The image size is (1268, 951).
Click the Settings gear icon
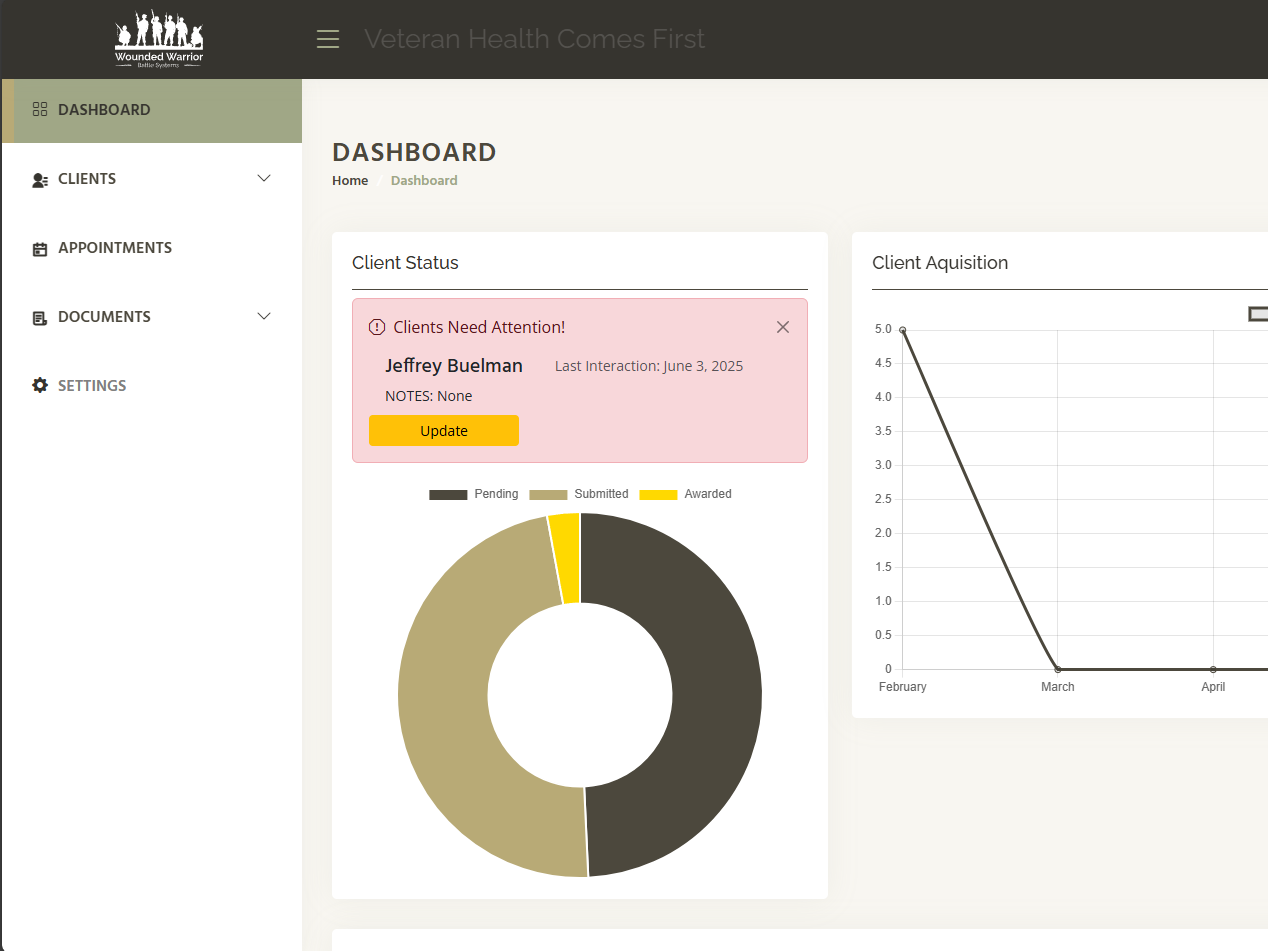(x=40, y=385)
